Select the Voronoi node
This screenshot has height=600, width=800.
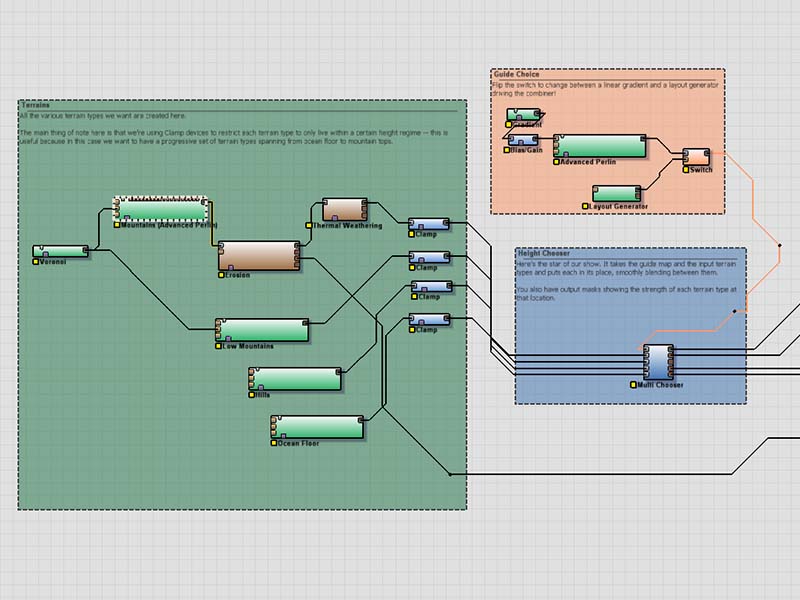(x=61, y=251)
